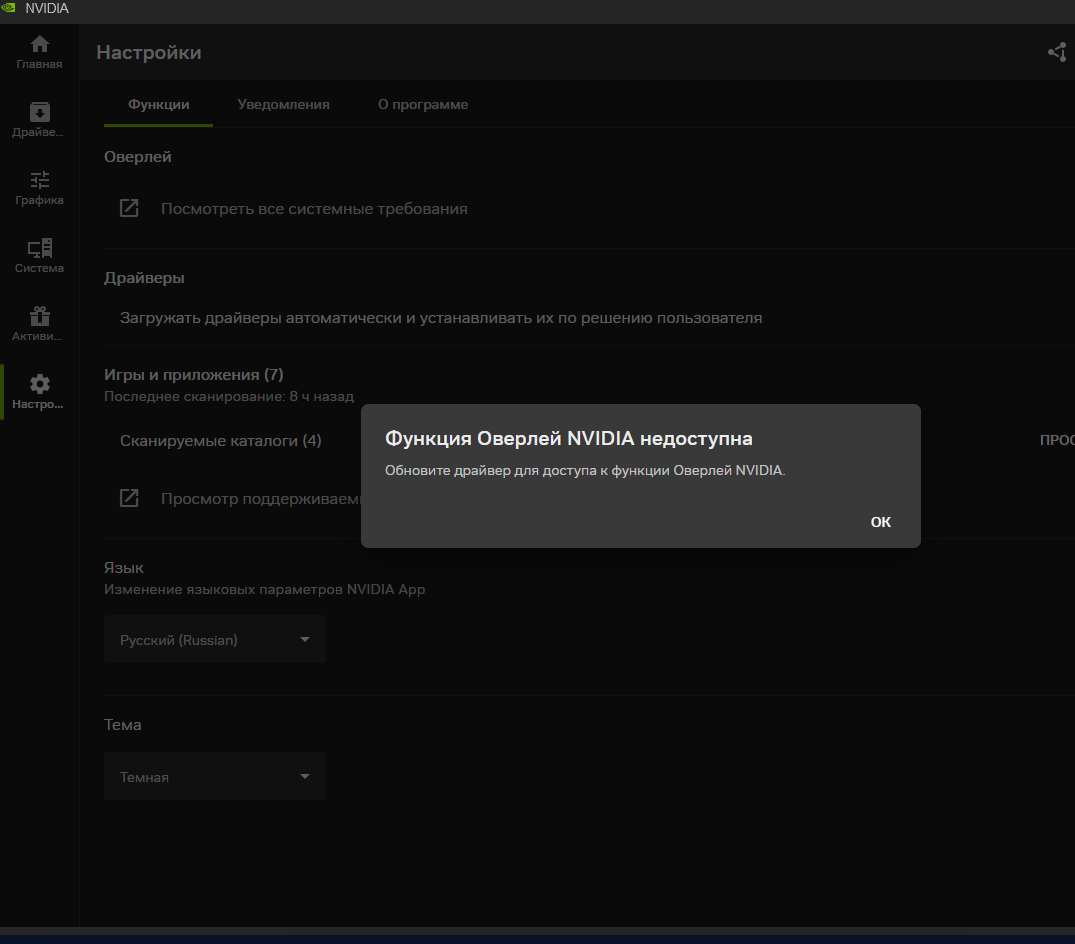Click the driver auto-download option text
This screenshot has width=1075, height=944.
click(441, 318)
